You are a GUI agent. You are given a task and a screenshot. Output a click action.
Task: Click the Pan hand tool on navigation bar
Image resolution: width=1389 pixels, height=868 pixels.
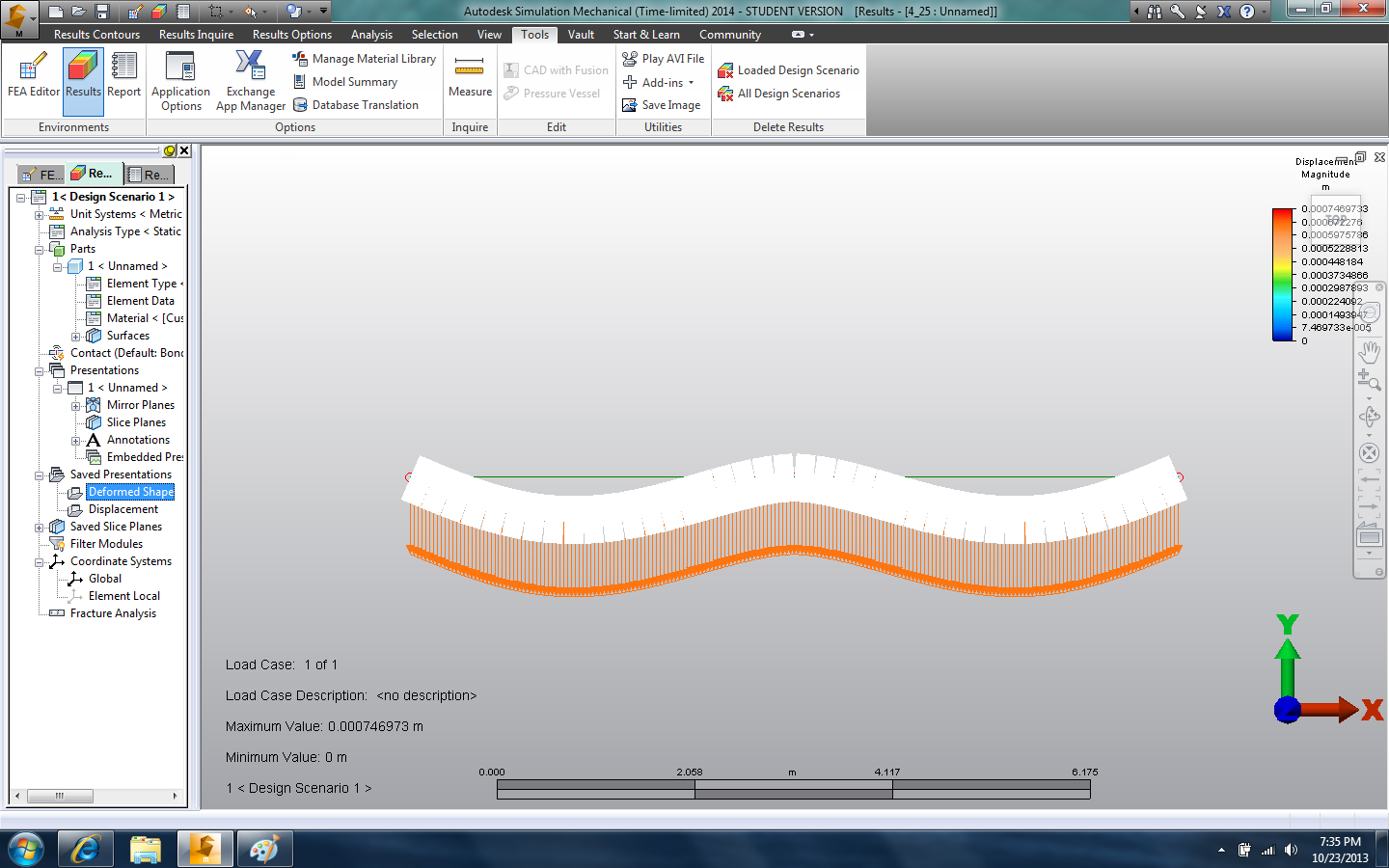tap(1369, 351)
